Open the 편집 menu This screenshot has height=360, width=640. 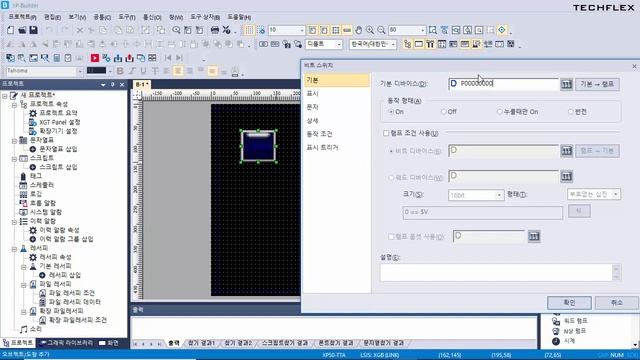click(x=52, y=17)
